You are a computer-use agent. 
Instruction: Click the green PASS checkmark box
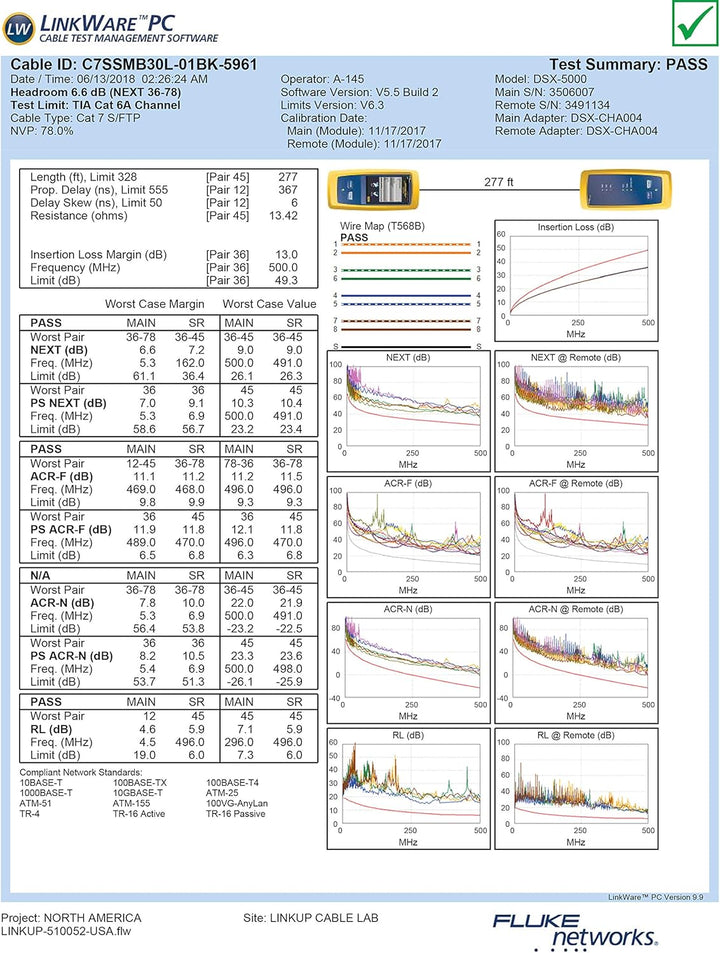pos(688,27)
